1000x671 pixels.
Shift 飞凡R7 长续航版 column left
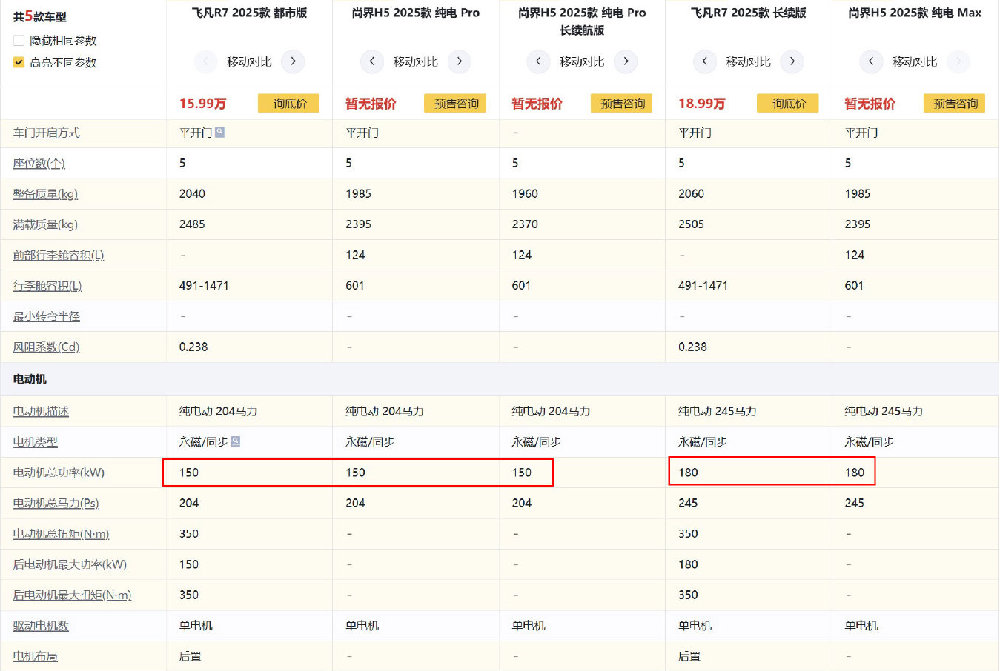pyautogui.click(x=704, y=61)
